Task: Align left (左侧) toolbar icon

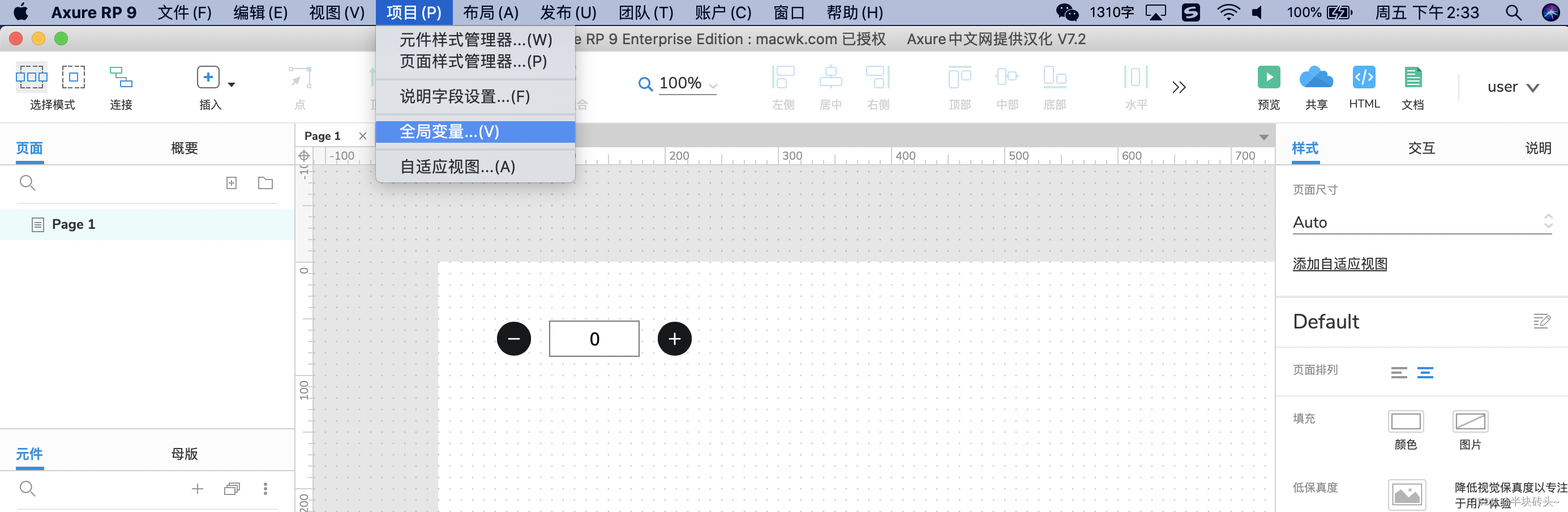Action: [783, 78]
